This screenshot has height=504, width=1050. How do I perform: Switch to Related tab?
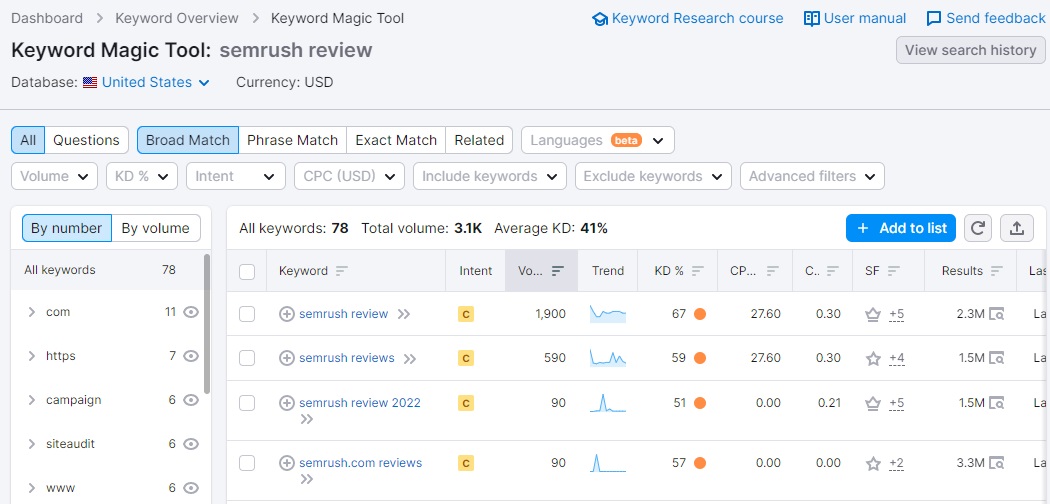point(479,141)
